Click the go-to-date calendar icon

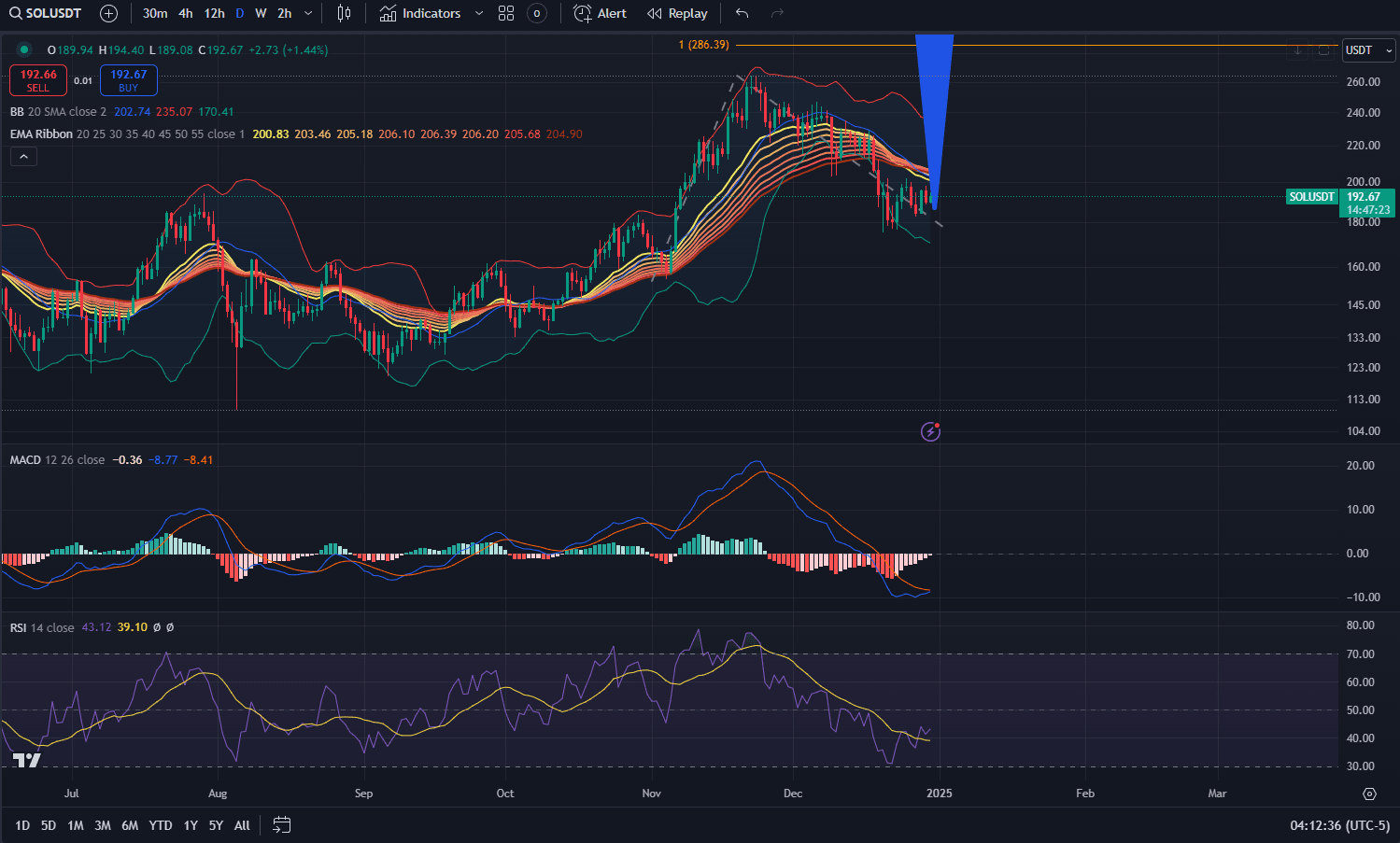pyautogui.click(x=281, y=824)
